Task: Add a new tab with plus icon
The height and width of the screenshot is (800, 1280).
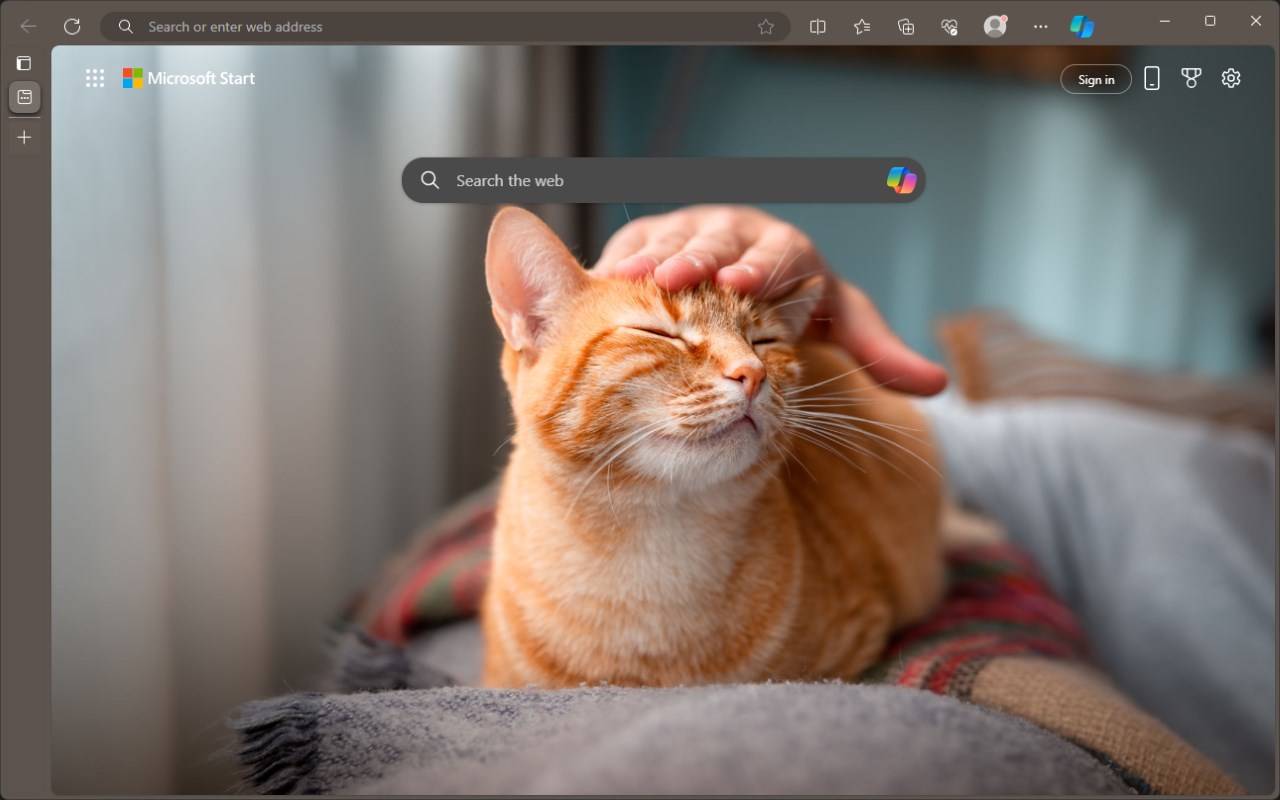Action: point(24,137)
